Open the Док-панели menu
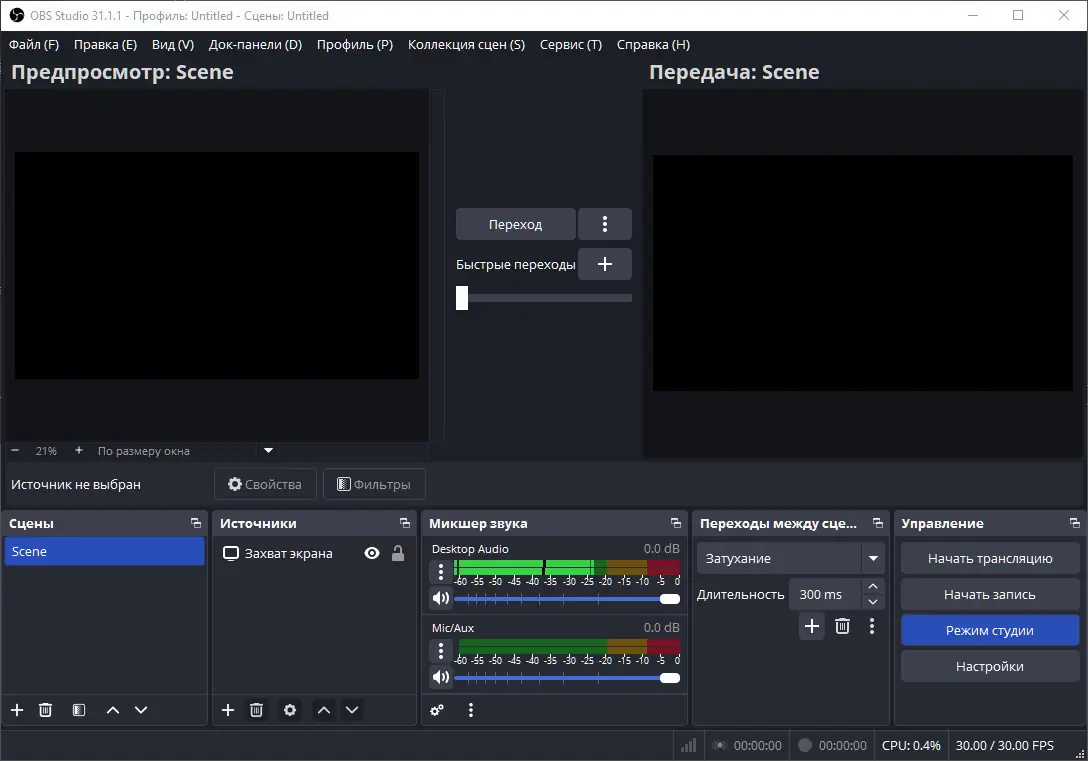The image size is (1088, 761). 255,44
